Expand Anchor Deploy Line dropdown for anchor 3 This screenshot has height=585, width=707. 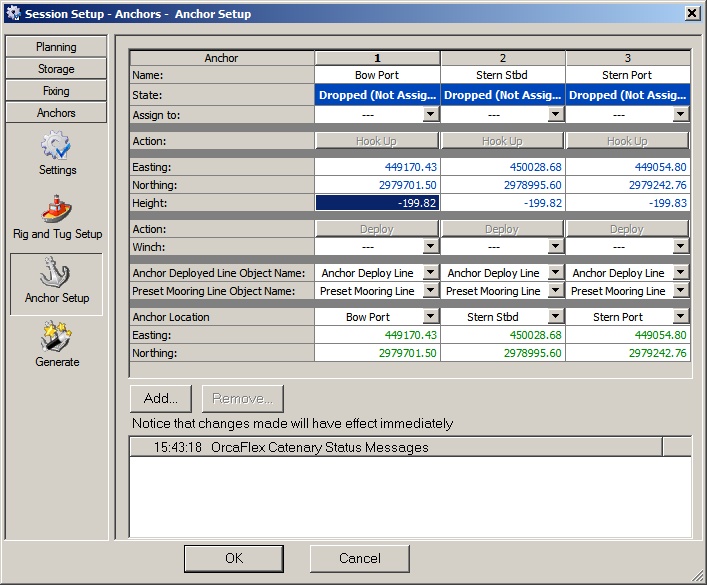680,273
